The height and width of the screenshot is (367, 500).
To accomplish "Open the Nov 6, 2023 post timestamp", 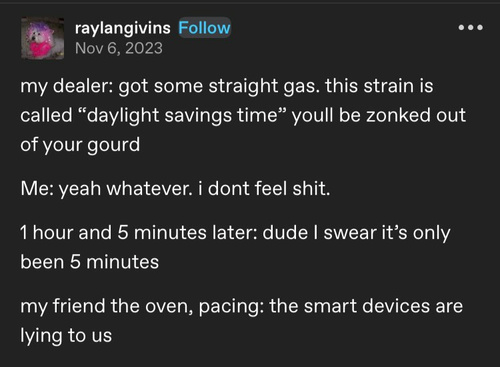I will 119,48.
